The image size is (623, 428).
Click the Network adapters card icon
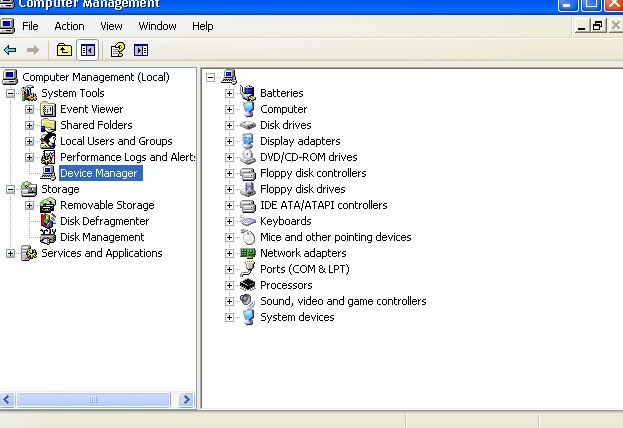(248, 253)
